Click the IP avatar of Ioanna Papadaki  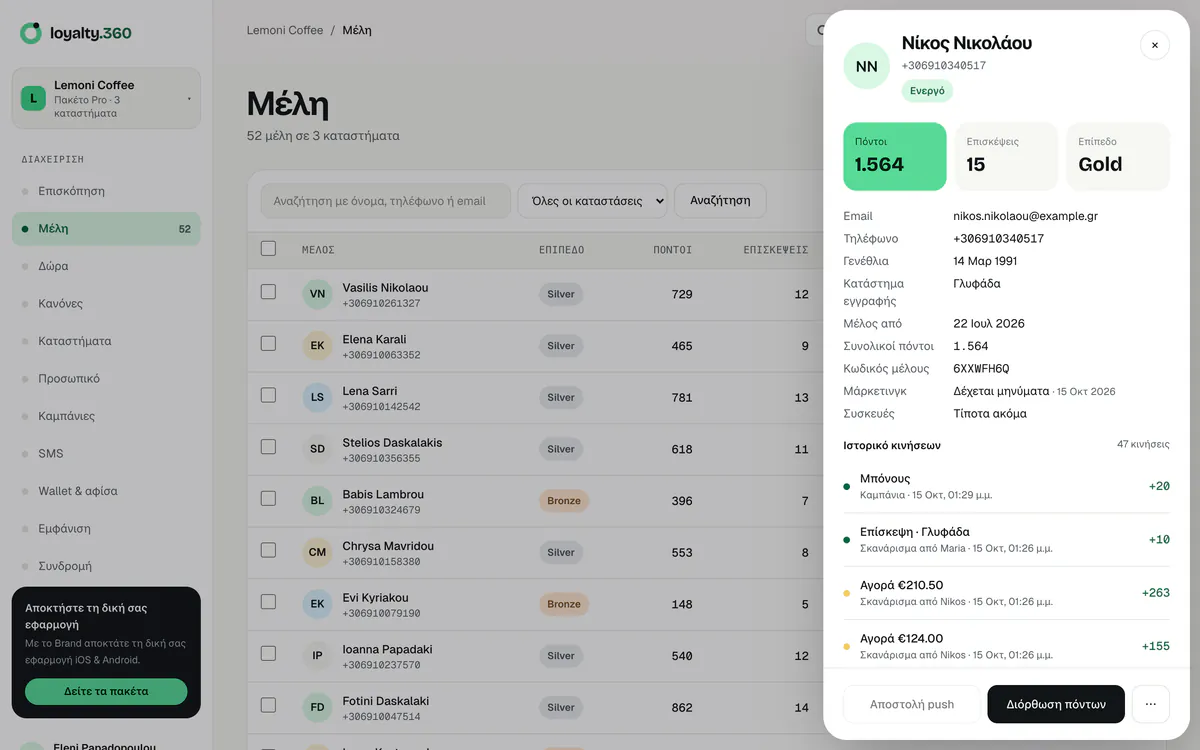coord(317,656)
